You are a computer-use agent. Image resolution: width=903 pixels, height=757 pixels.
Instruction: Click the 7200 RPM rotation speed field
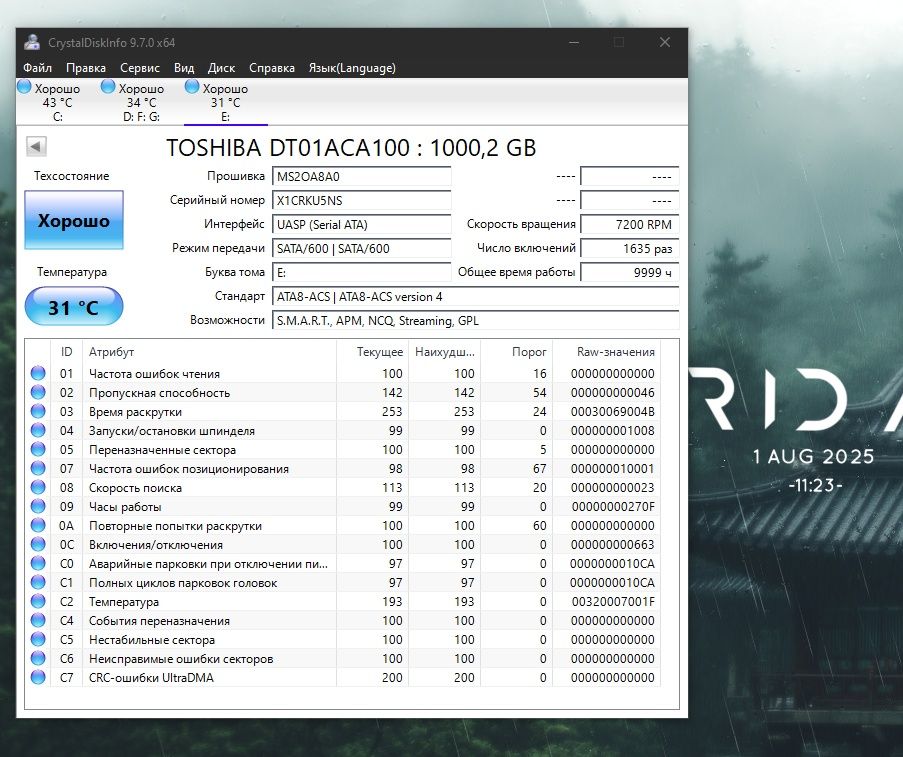[629, 225]
